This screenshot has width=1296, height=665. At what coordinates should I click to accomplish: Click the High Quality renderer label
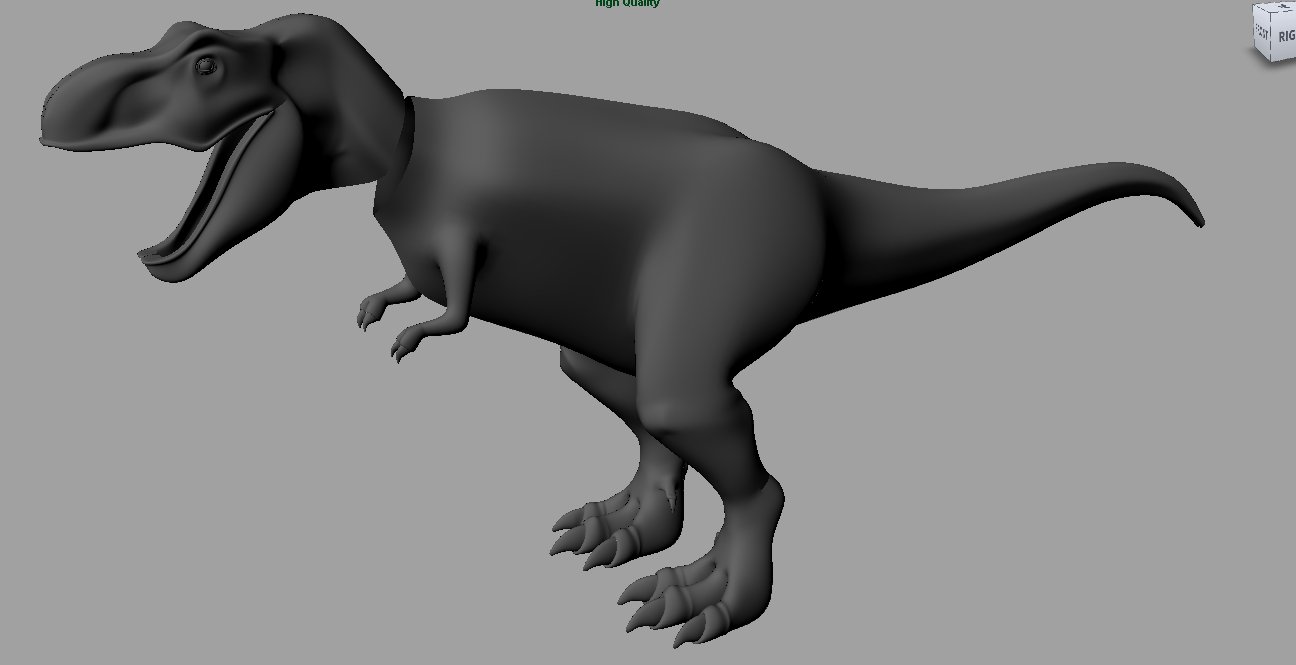coord(627,3)
